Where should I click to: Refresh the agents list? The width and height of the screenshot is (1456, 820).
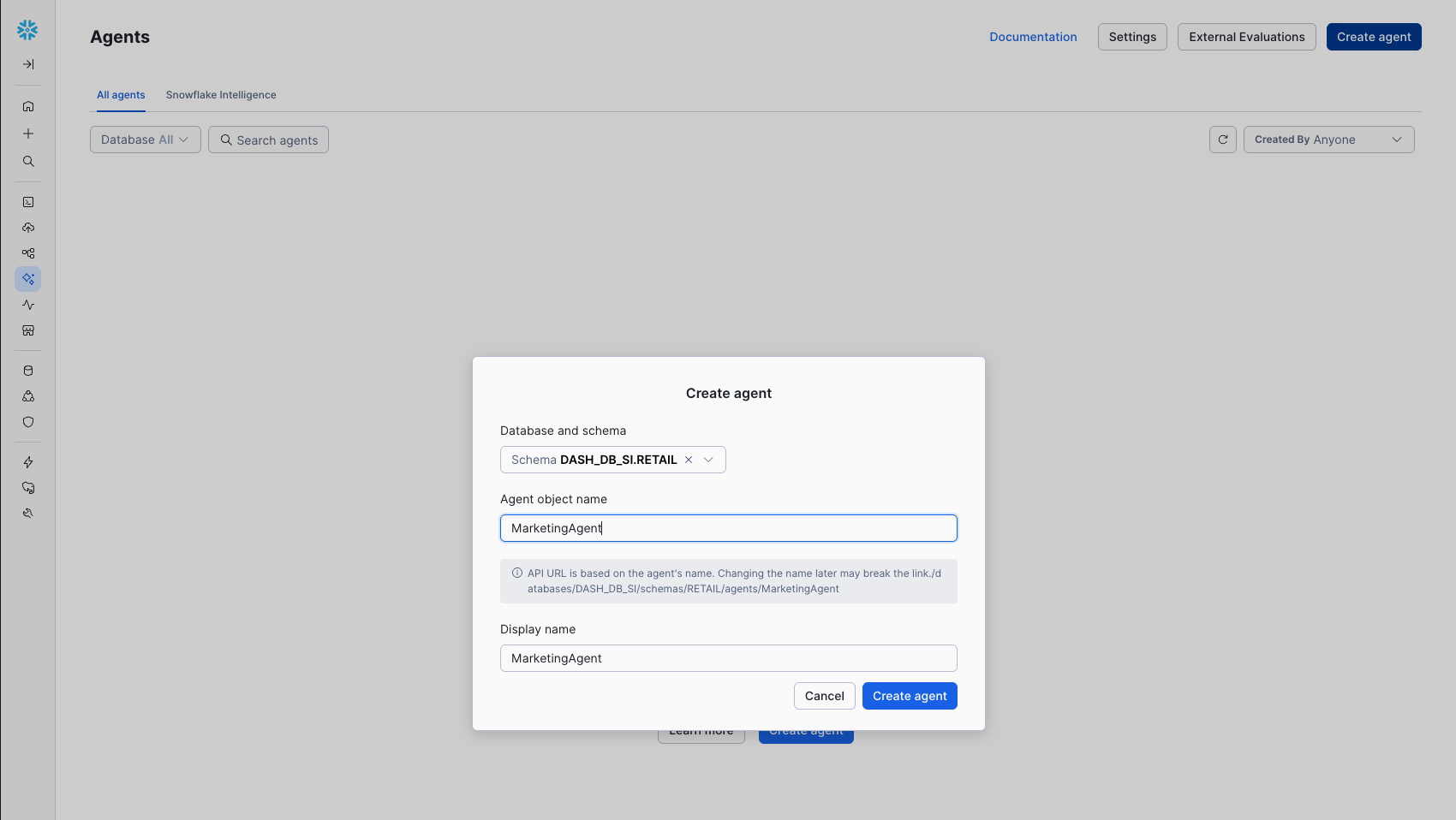(x=1222, y=139)
